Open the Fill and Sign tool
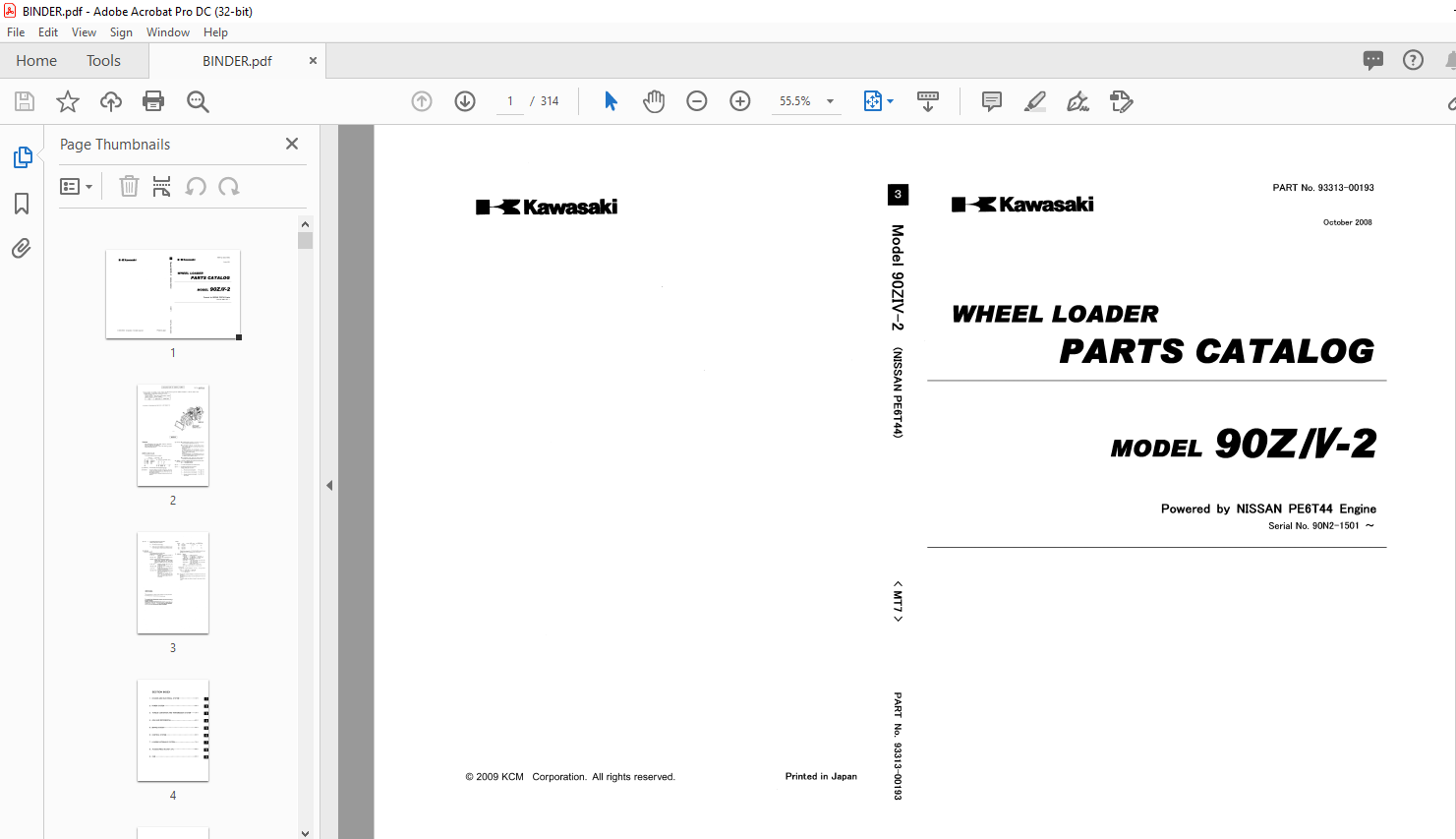Screen dimensions: 1456x839 pos(1078,101)
